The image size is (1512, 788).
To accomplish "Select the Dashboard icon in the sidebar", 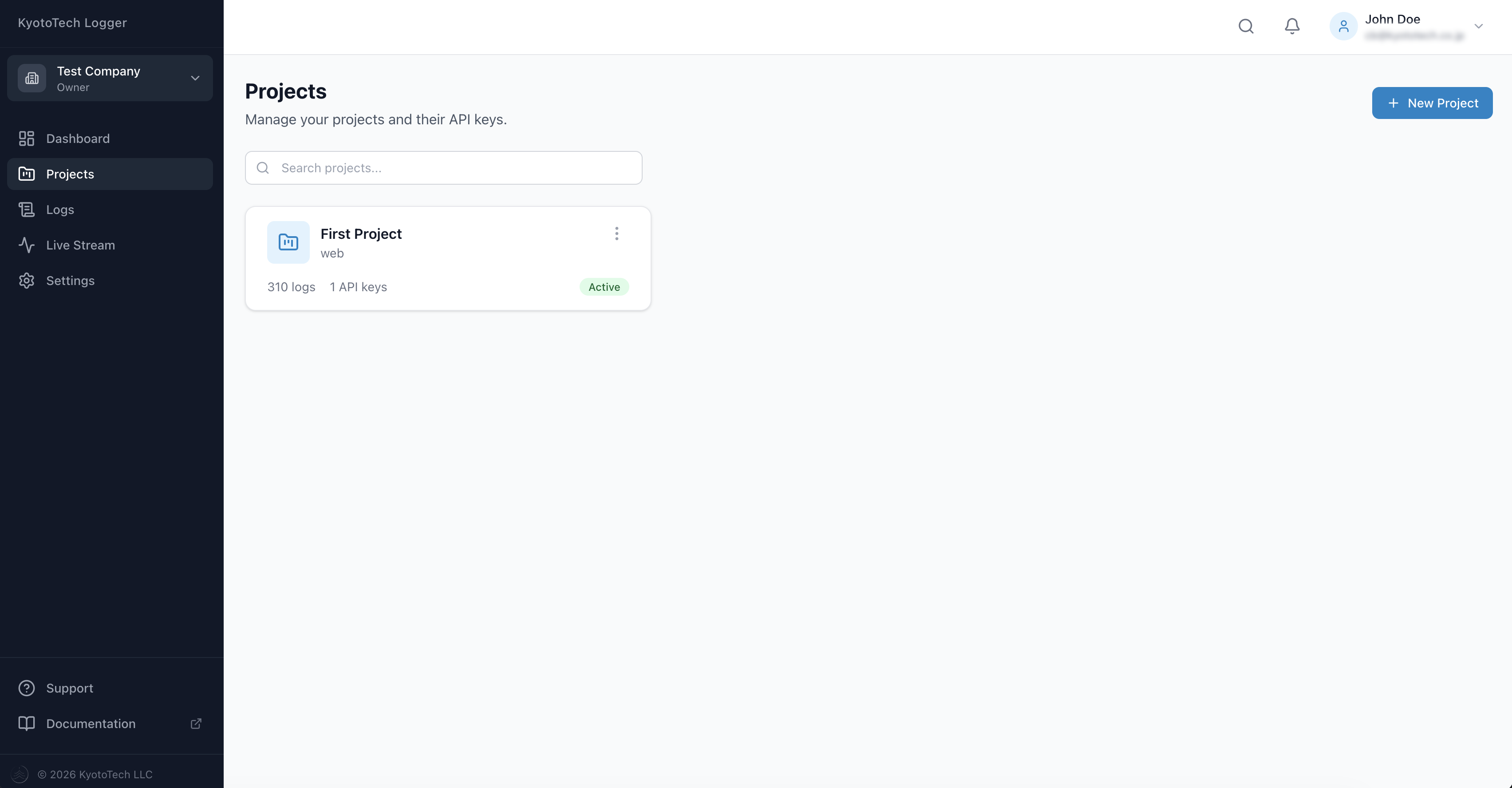I will pyautogui.click(x=27, y=139).
